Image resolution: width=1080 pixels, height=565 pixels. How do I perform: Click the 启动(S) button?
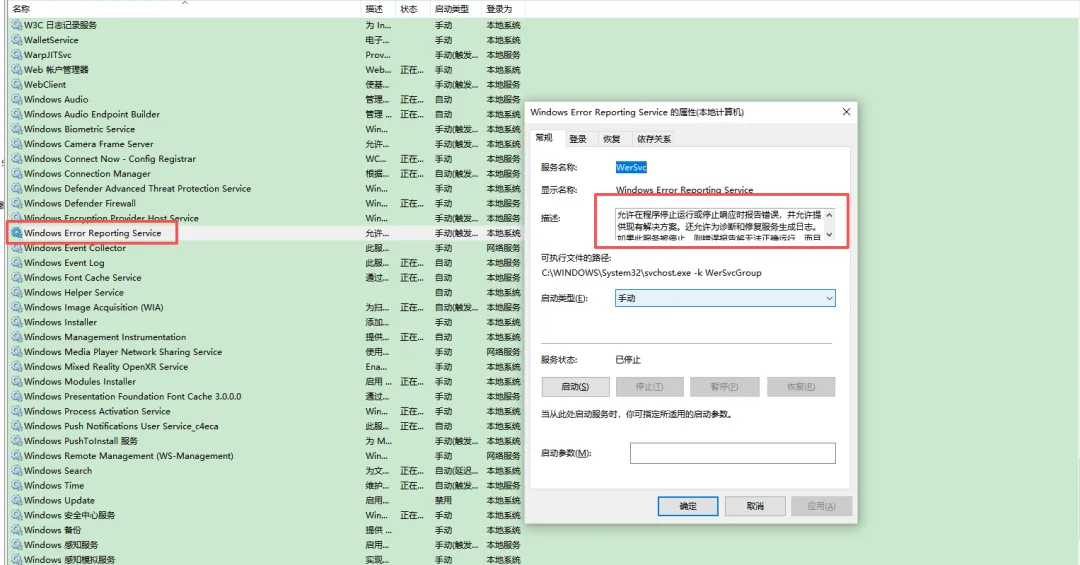point(575,387)
